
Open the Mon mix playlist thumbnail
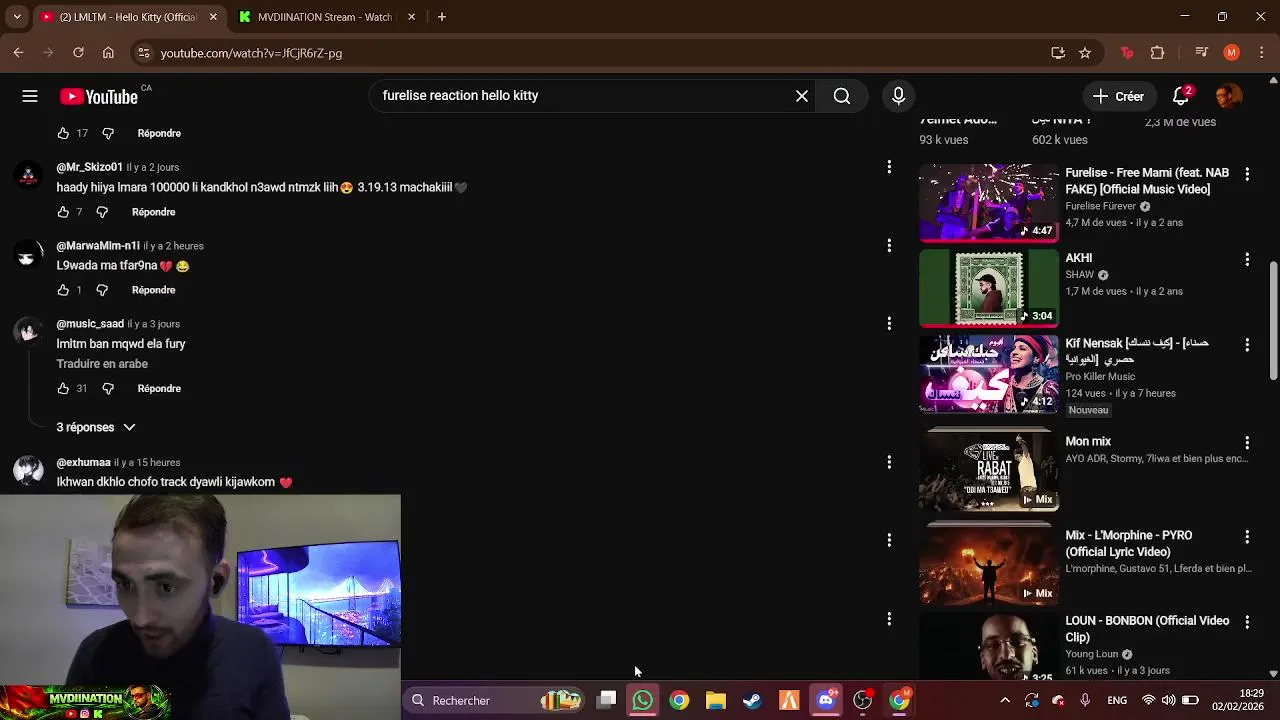988,470
